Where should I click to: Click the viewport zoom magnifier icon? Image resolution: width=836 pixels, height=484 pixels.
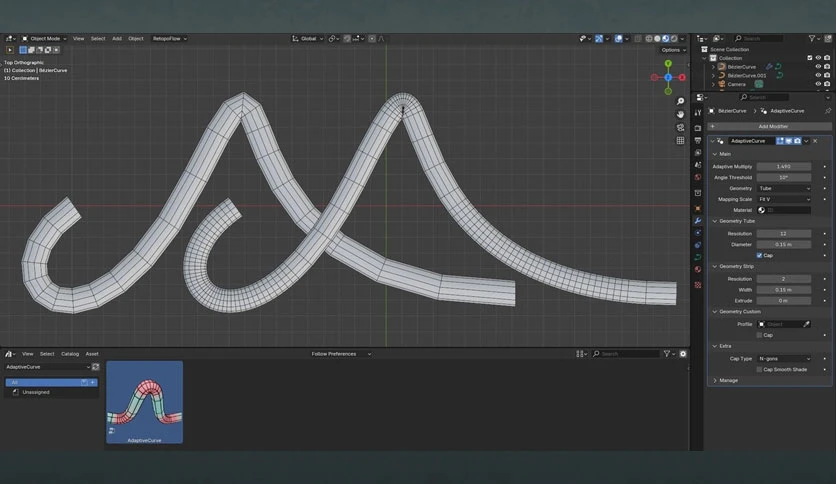(x=680, y=101)
